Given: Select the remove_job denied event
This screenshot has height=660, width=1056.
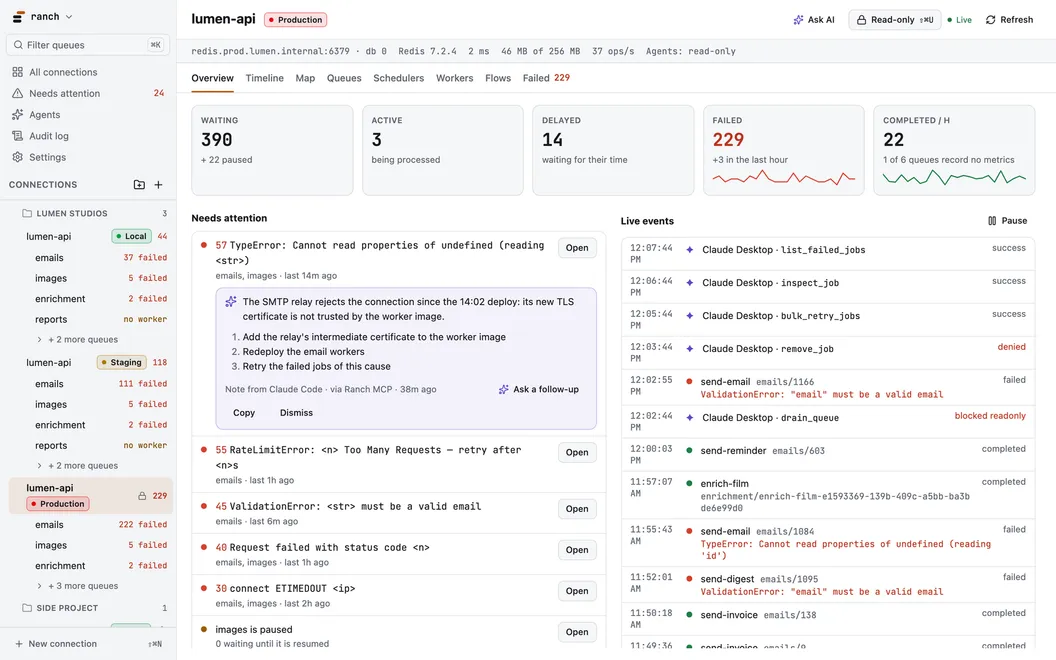Looking at the screenshot, I should tap(828, 353).
